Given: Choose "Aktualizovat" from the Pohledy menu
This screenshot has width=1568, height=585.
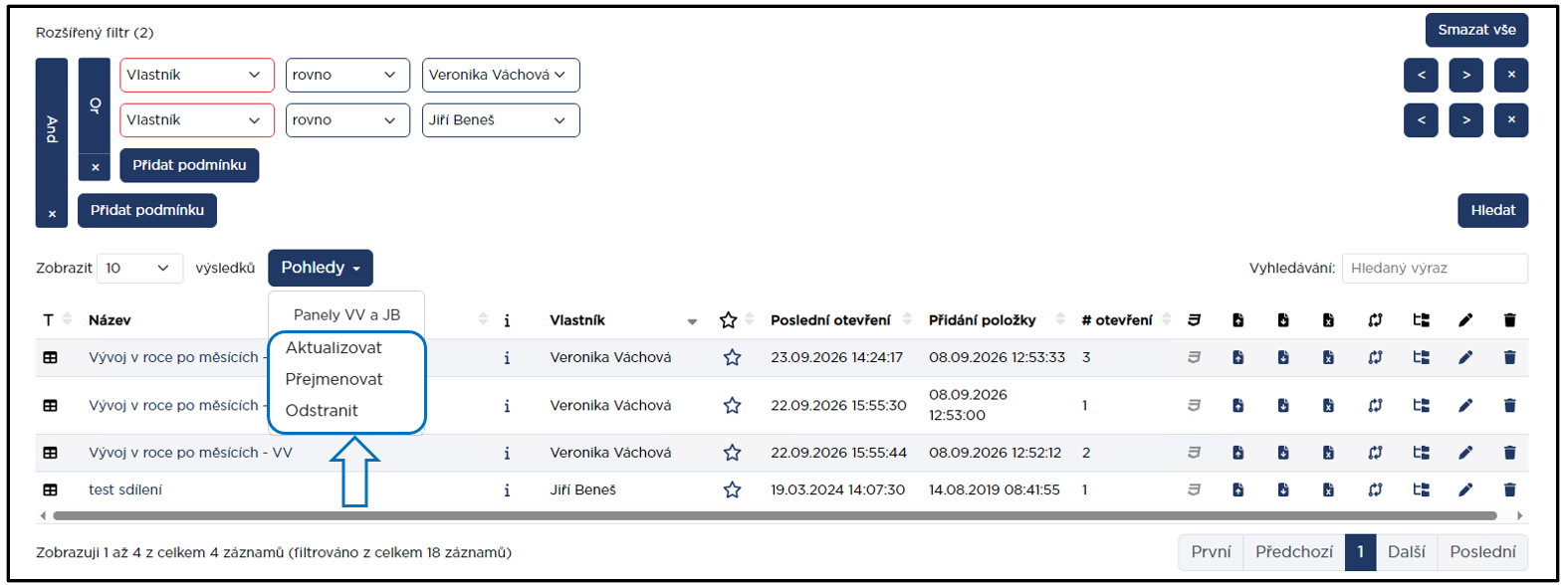Looking at the screenshot, I should click(x=334, y=347).
